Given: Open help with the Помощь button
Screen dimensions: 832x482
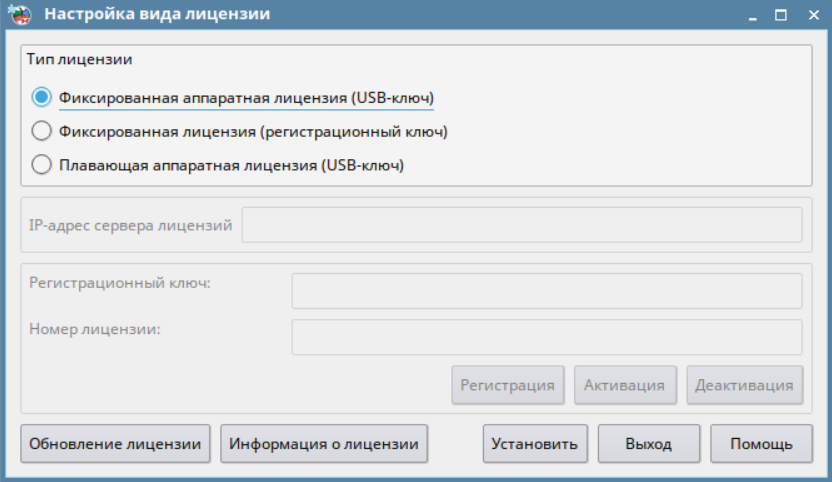Looking at the screenshot, I should 761,443.
